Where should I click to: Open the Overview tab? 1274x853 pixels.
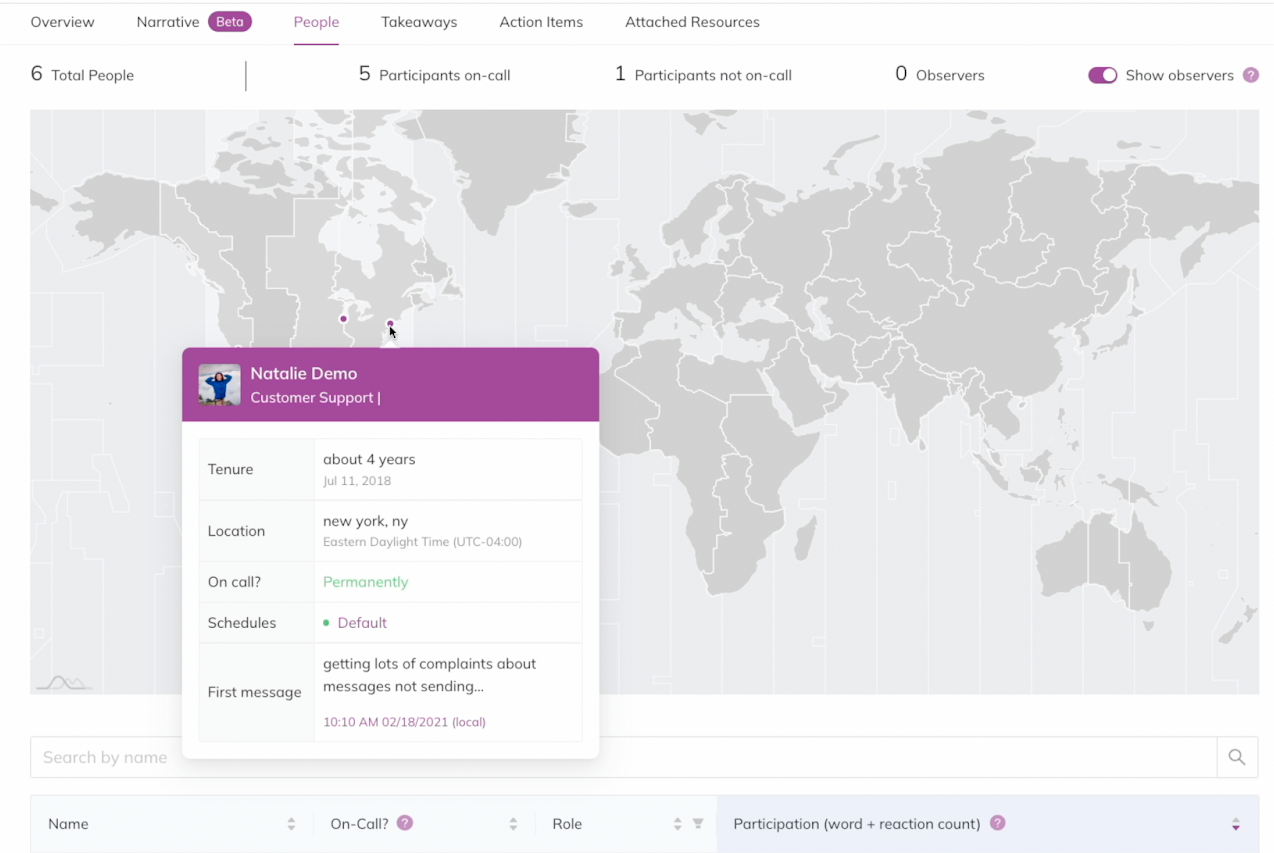(x=62, y=22)
